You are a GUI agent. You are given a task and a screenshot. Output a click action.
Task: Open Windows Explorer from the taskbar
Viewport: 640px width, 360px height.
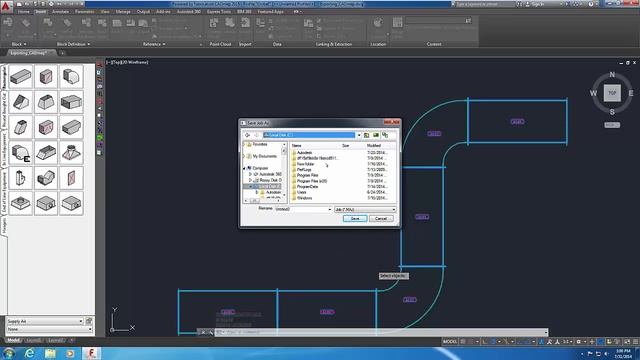[50, 353]
